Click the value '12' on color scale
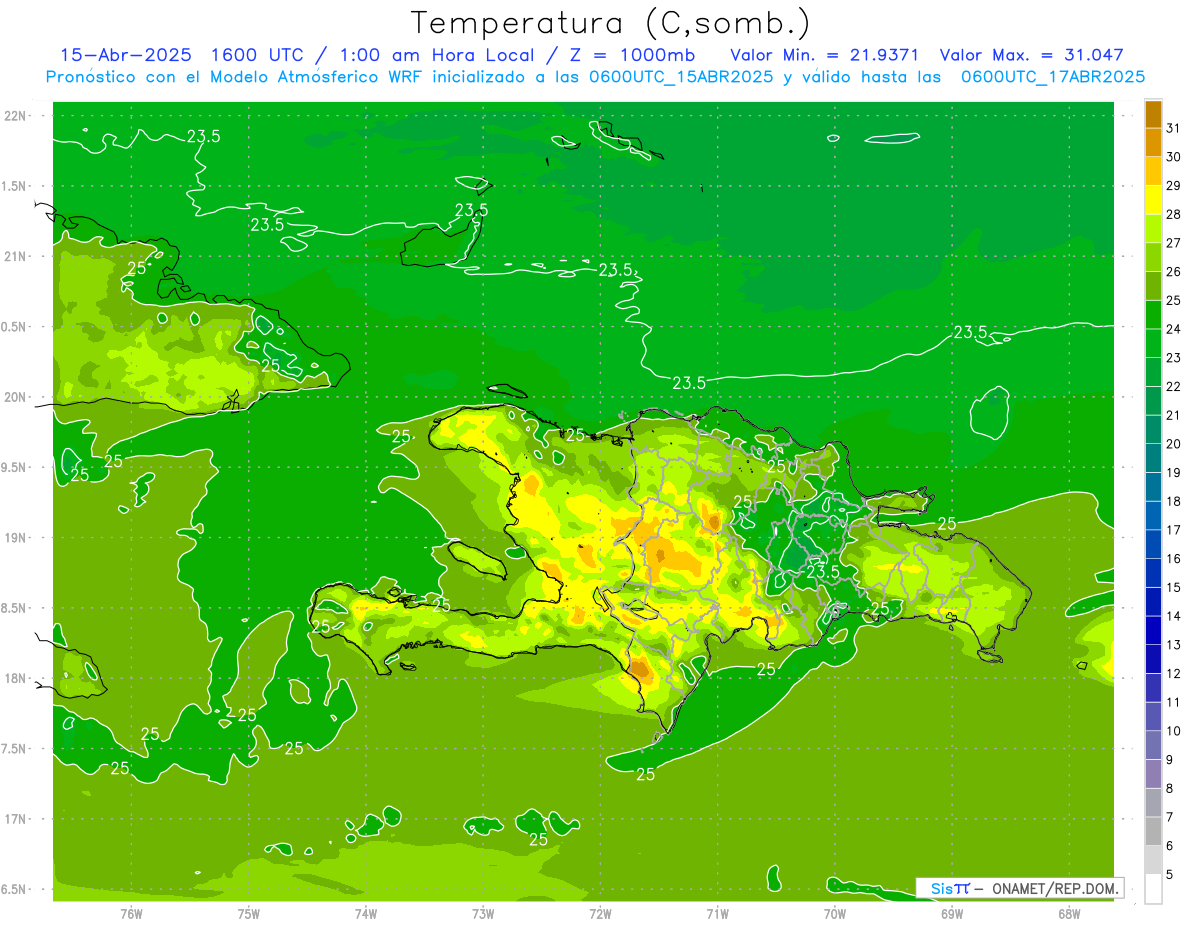The height and width of the screenshot is (927, 1200). tap(1174, 674)
